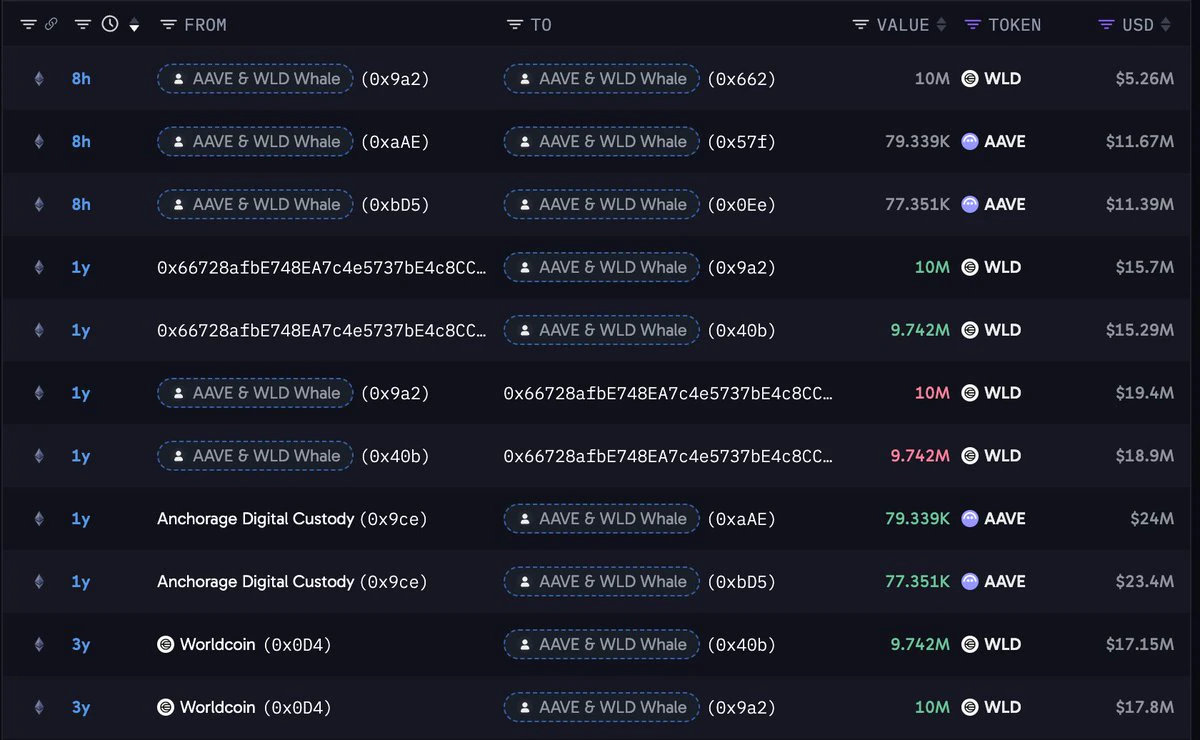
Task: Open the 1y timestamp on the $15.29M row
Action: click(81, 330)
